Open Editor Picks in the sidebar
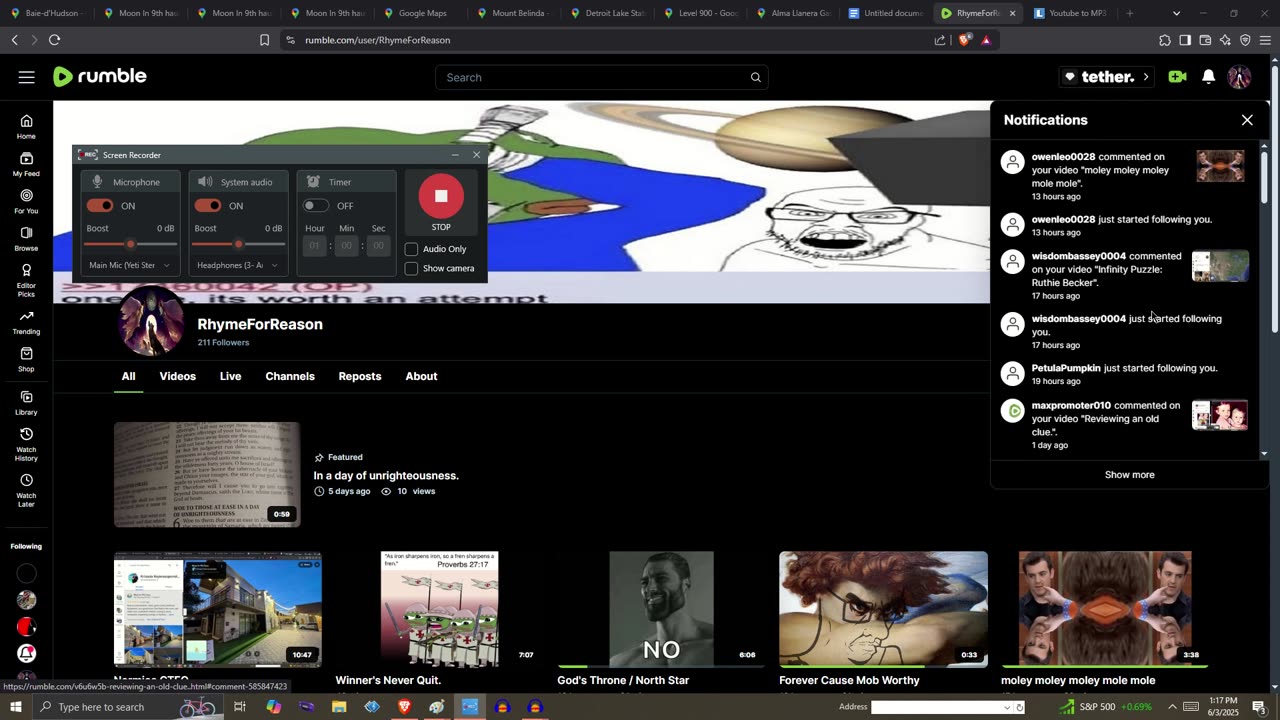 point(26,280)
